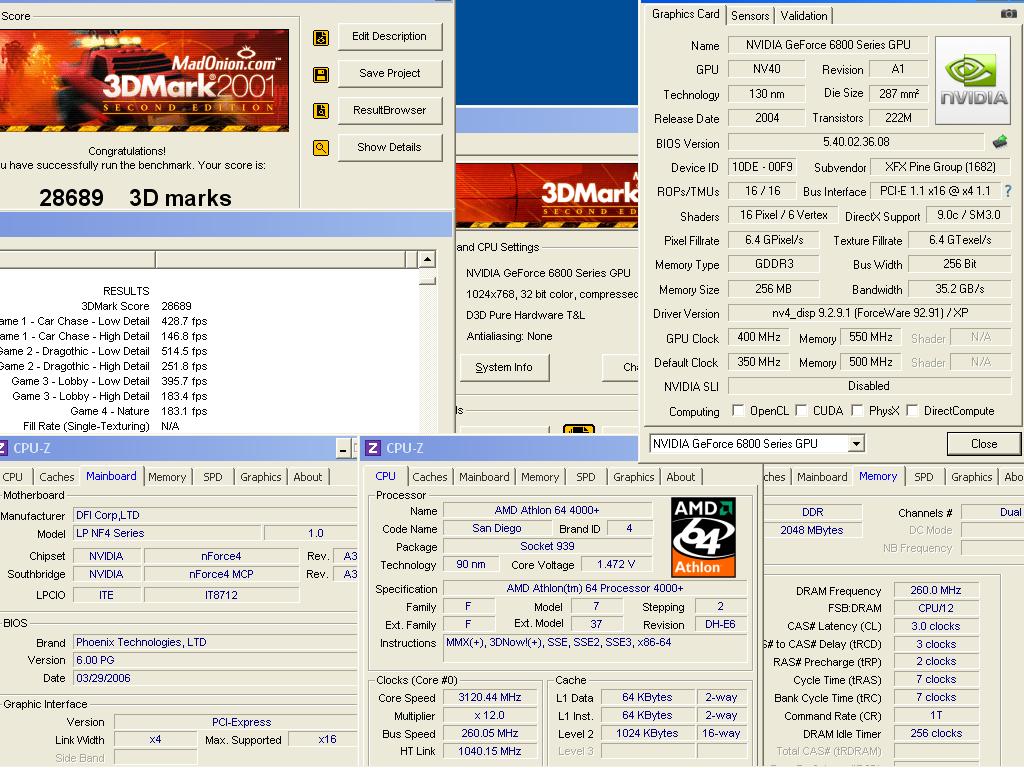Click the icon beside Edit Description
1024x768 pixels.
pyautogui.click(x=321, y=38)
